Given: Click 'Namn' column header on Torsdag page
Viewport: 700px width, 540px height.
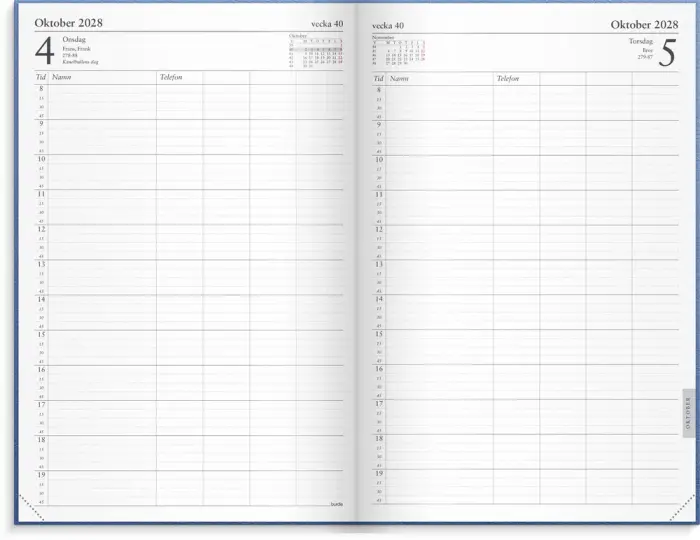Looking at the screenshot, I should 399,79.
